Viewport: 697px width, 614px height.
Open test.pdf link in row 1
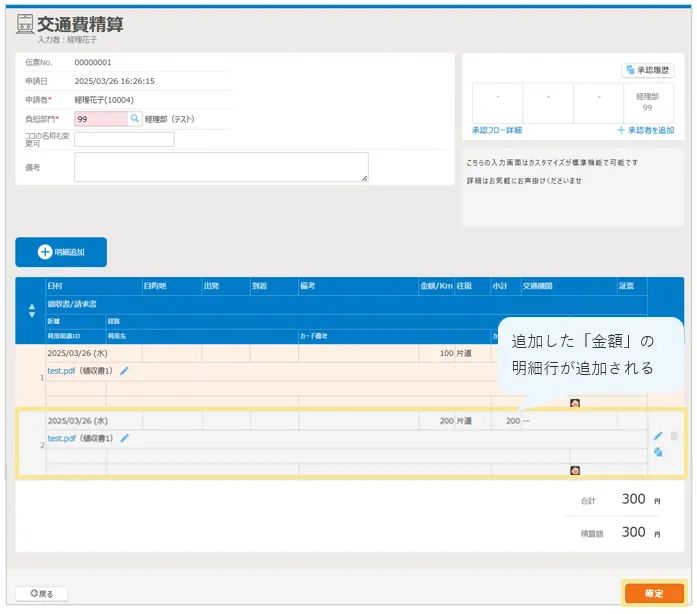coord(62,370)
